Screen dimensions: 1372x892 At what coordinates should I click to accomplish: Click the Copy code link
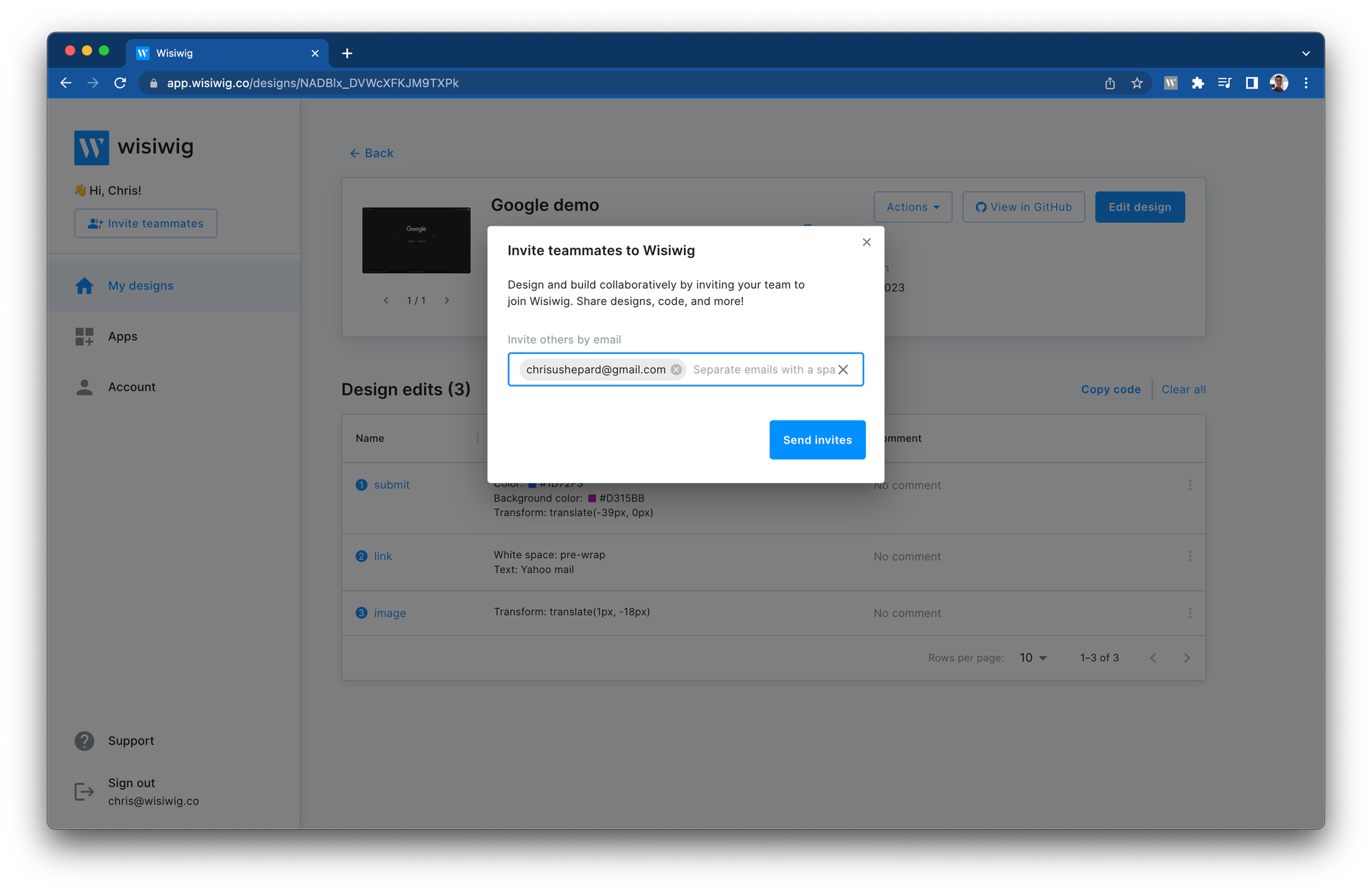(1111, 389)
